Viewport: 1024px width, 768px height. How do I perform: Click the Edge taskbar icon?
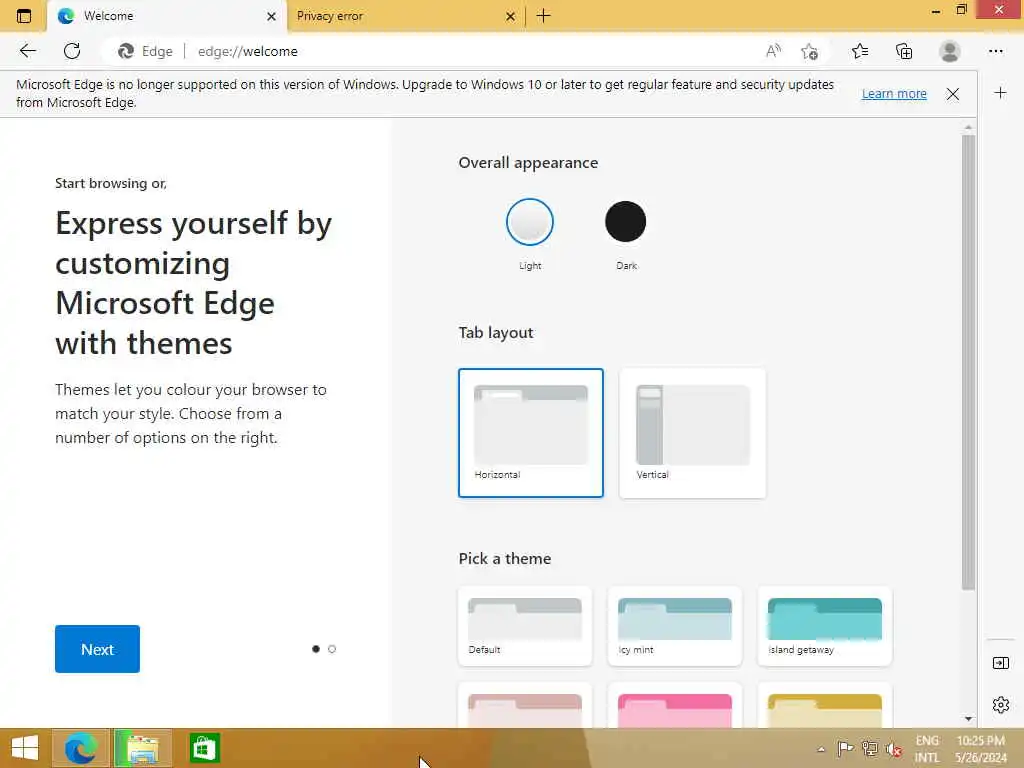point(80,748)
